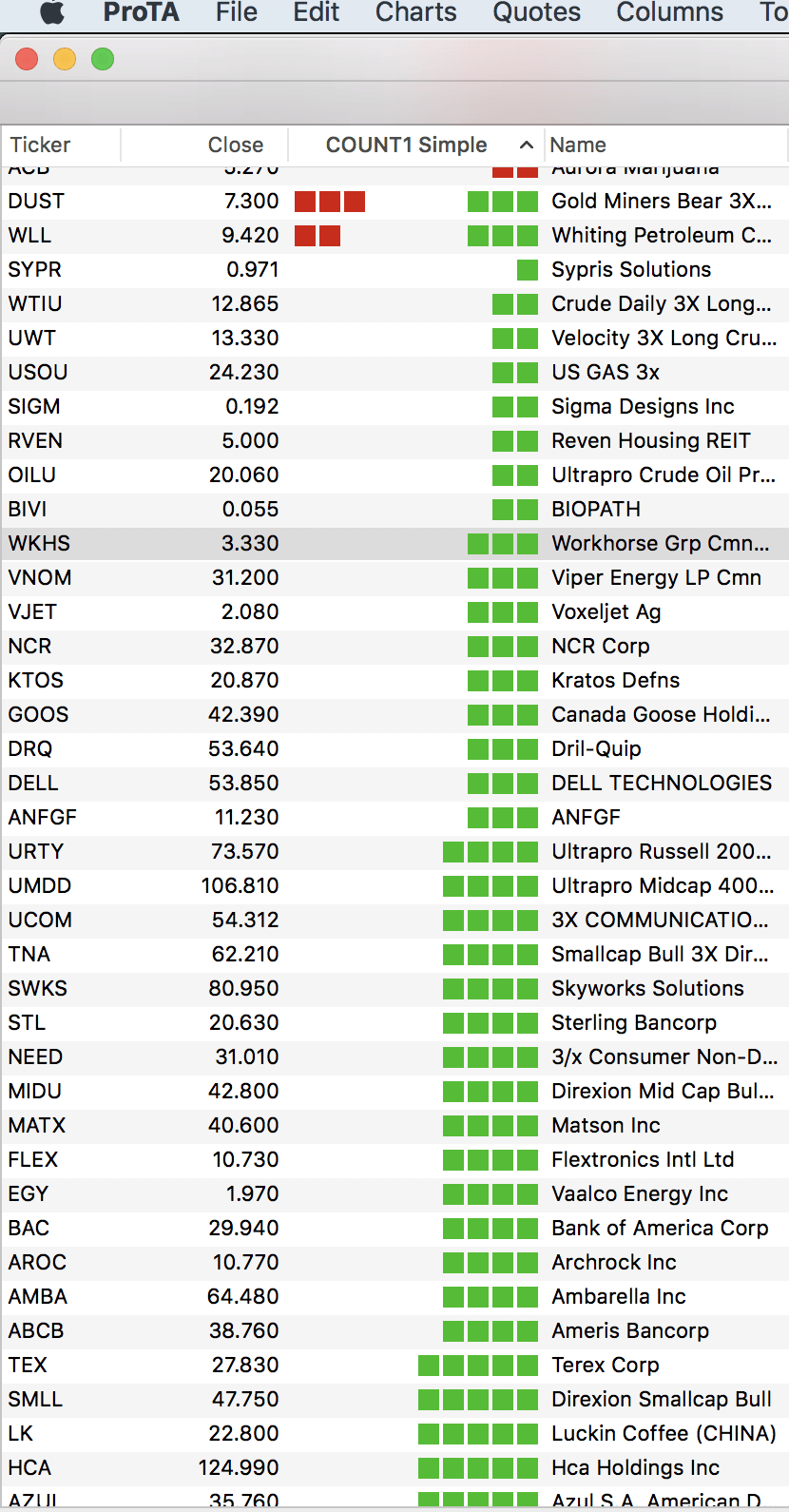
Task: Click the name Kratos Defns
Action: [616, 681]
